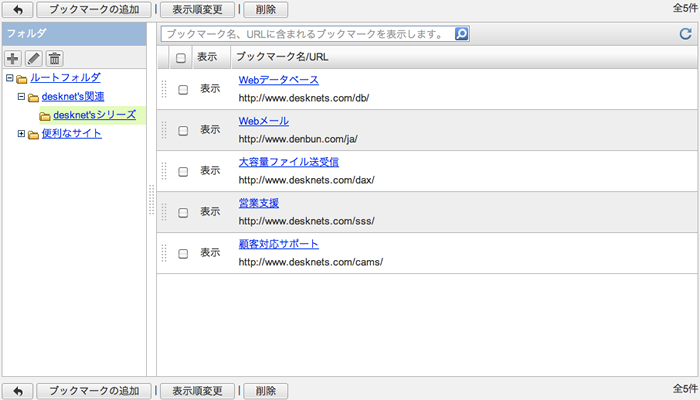Screen dimensions: 700x400
Task: Click the splitter handle between panes
Action: (152, 200)
